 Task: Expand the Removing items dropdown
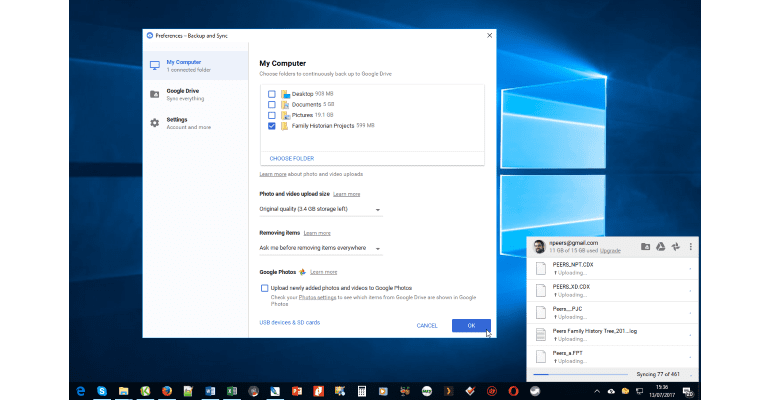pyautogui.click(x=320, y=248)
